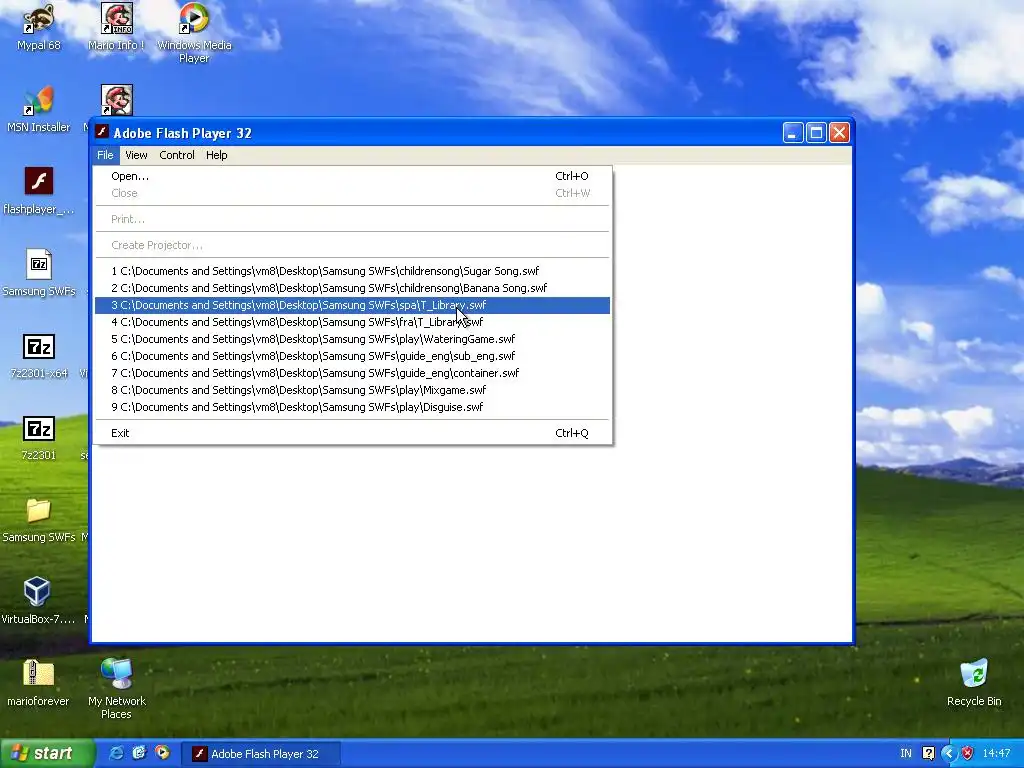Select the VirtualBox-7 installer icon
The height and width of the screenshot is (768, 1024).
point(38,601)
